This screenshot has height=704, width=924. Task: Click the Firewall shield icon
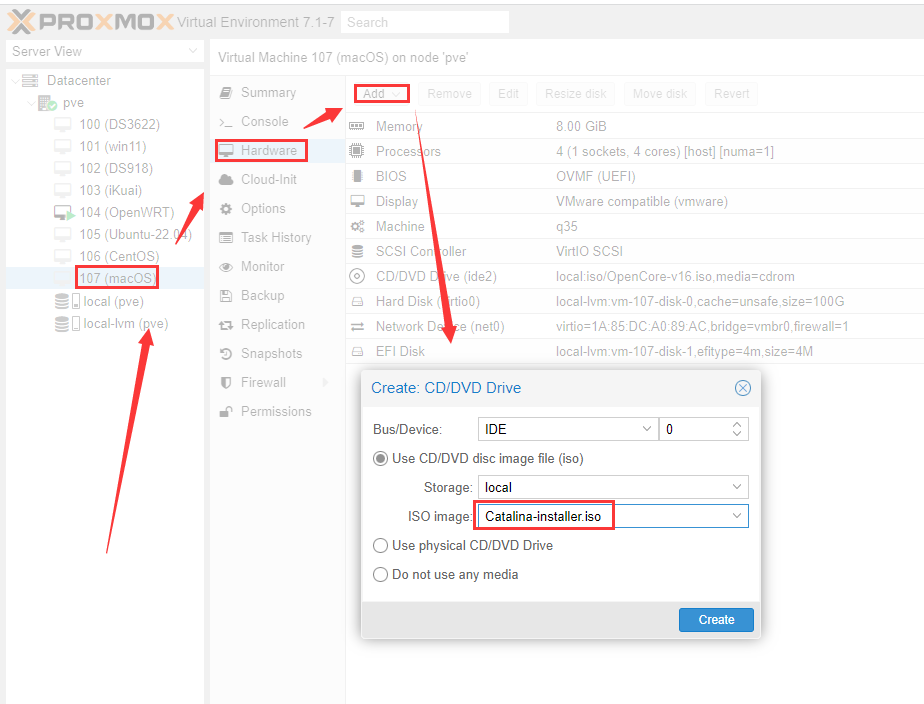[x=225, y=383]
